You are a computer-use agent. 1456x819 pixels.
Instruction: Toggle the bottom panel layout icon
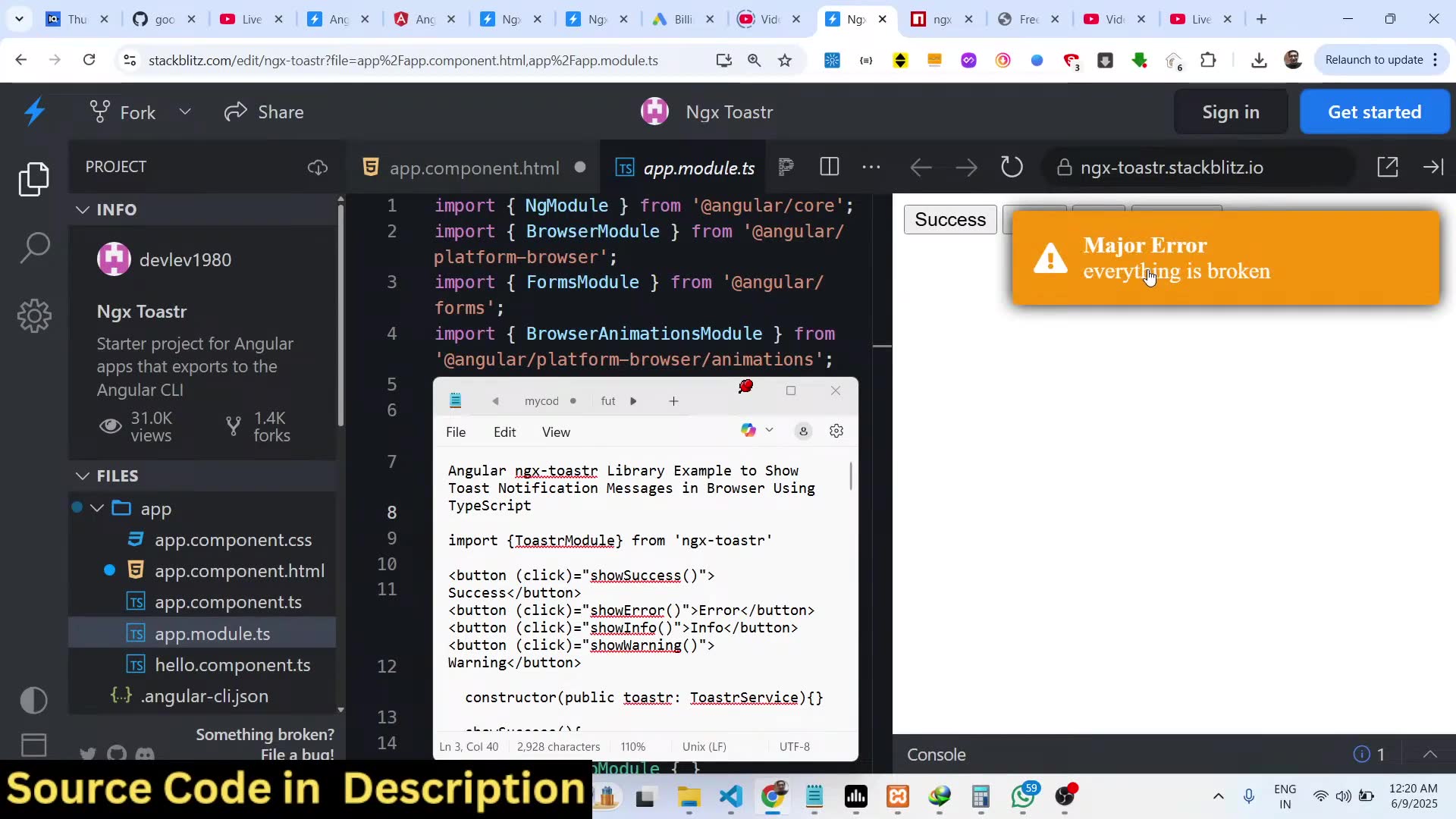click(x=34, y=745)
